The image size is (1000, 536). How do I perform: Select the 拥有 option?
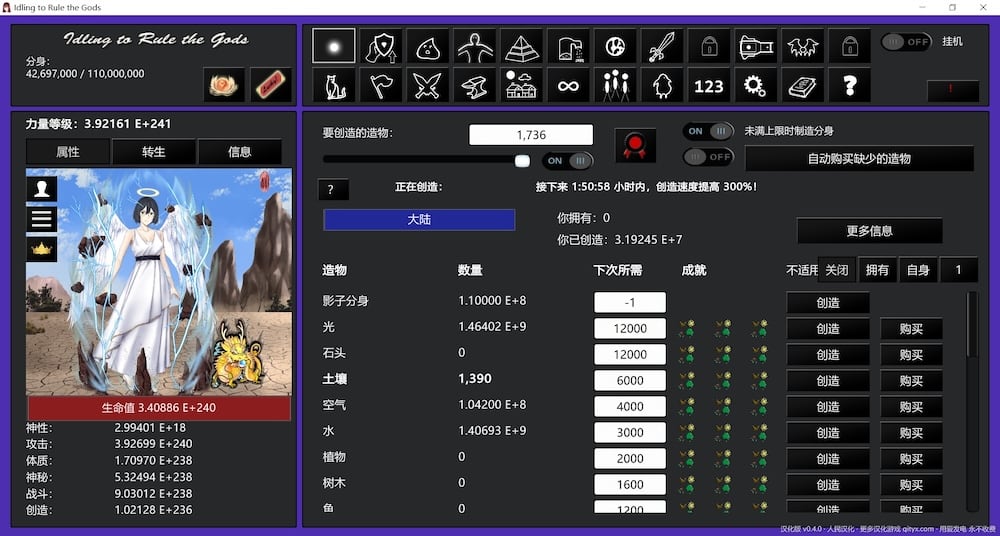877,270
